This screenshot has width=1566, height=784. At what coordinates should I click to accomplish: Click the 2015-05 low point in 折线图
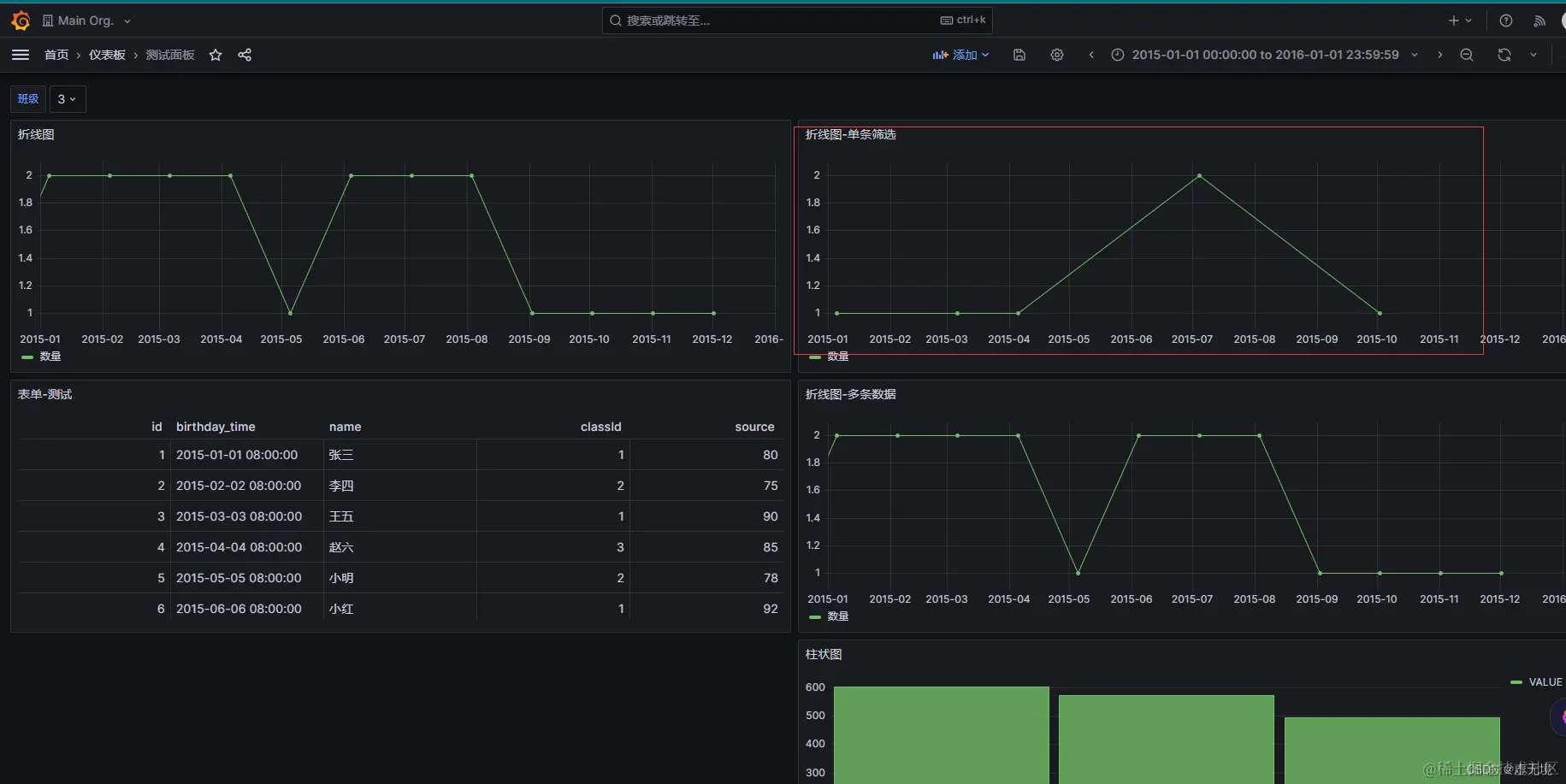tap(291, 313)
